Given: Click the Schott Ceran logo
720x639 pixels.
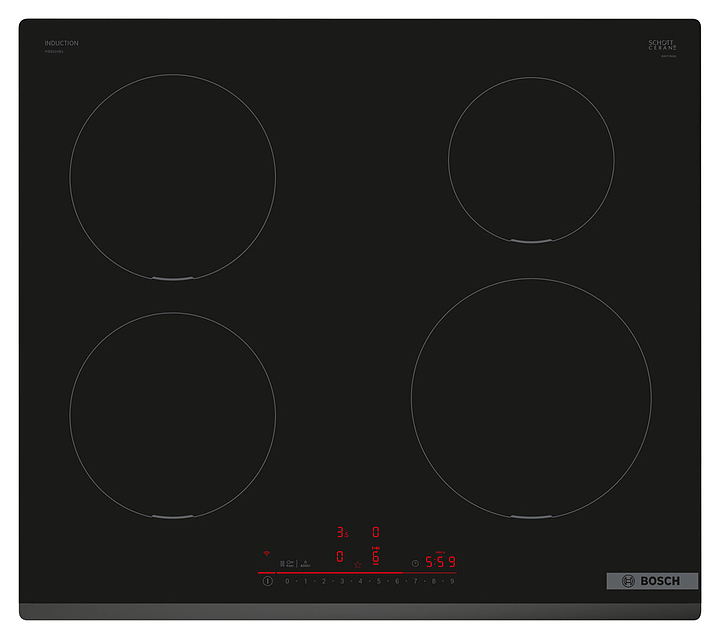Looking at the screenshot, I should pos(662,46).
